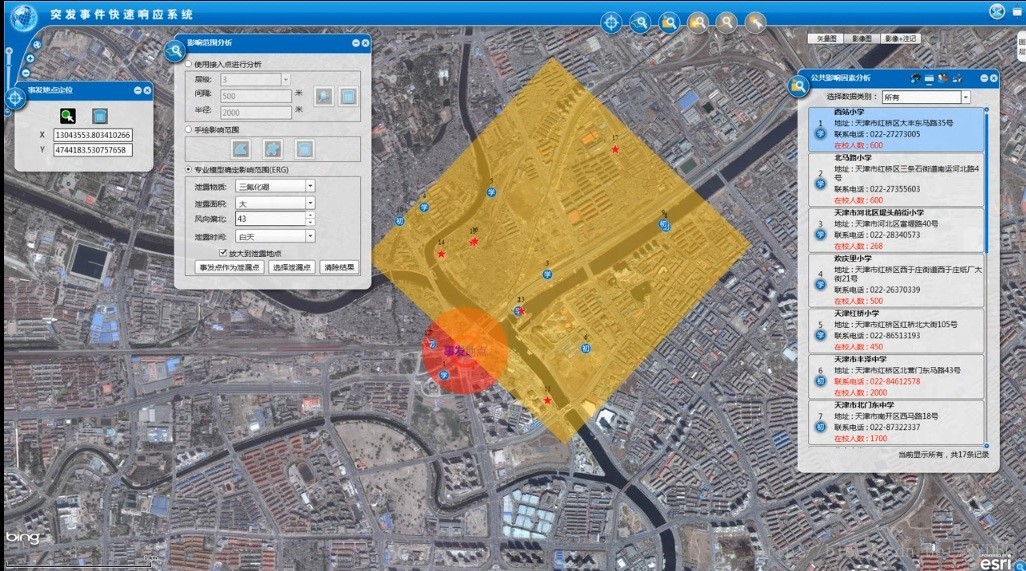Viewport: 1026px width, 571px height.
Task: Click the yellow arrow cursor toolbar icon
Action: (x=756, y=22)
